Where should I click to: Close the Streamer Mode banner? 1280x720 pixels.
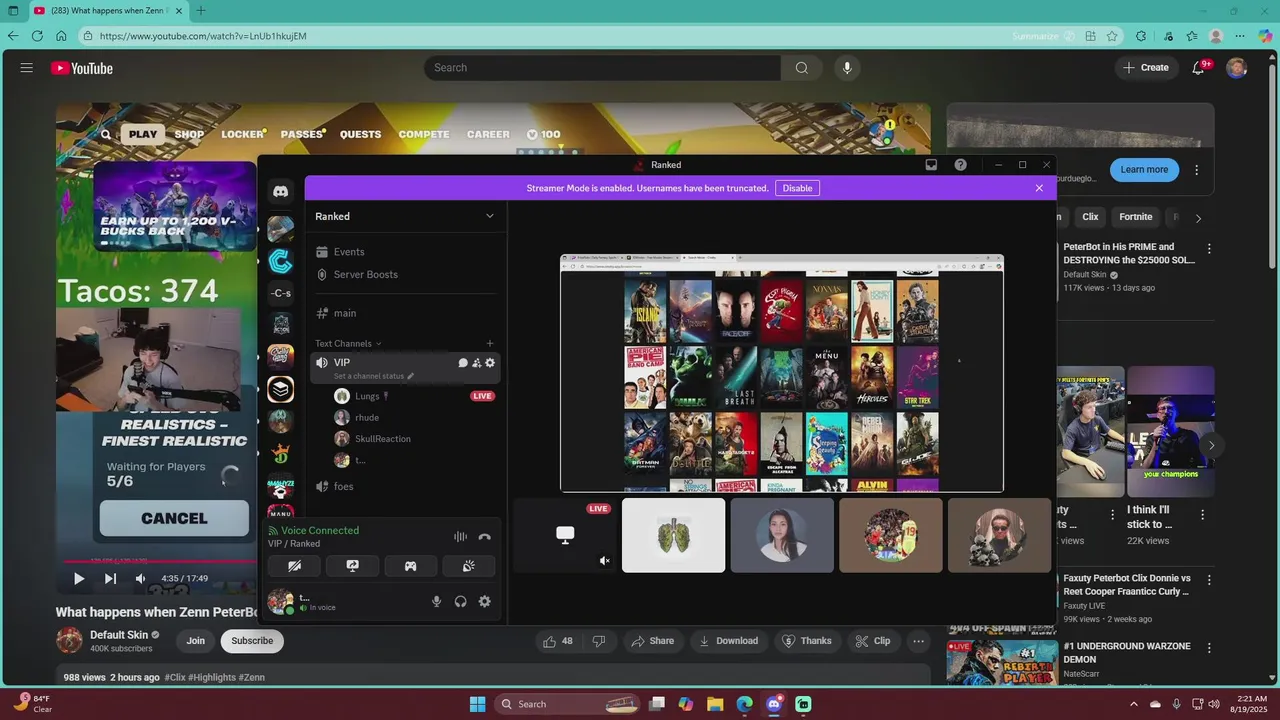[x=1039, y=188]
